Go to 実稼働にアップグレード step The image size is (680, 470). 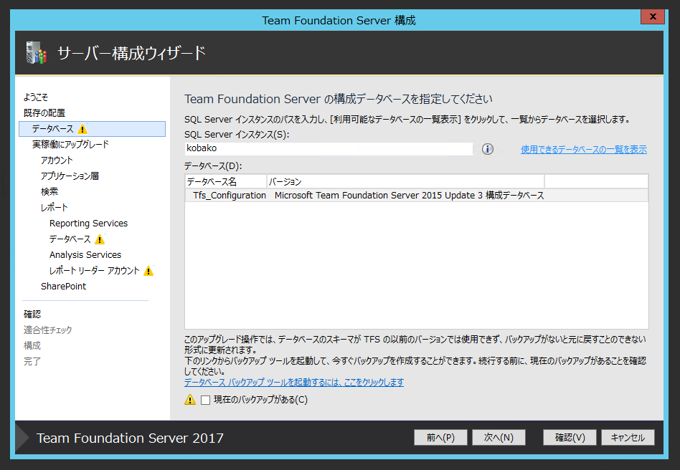(70, 144)
